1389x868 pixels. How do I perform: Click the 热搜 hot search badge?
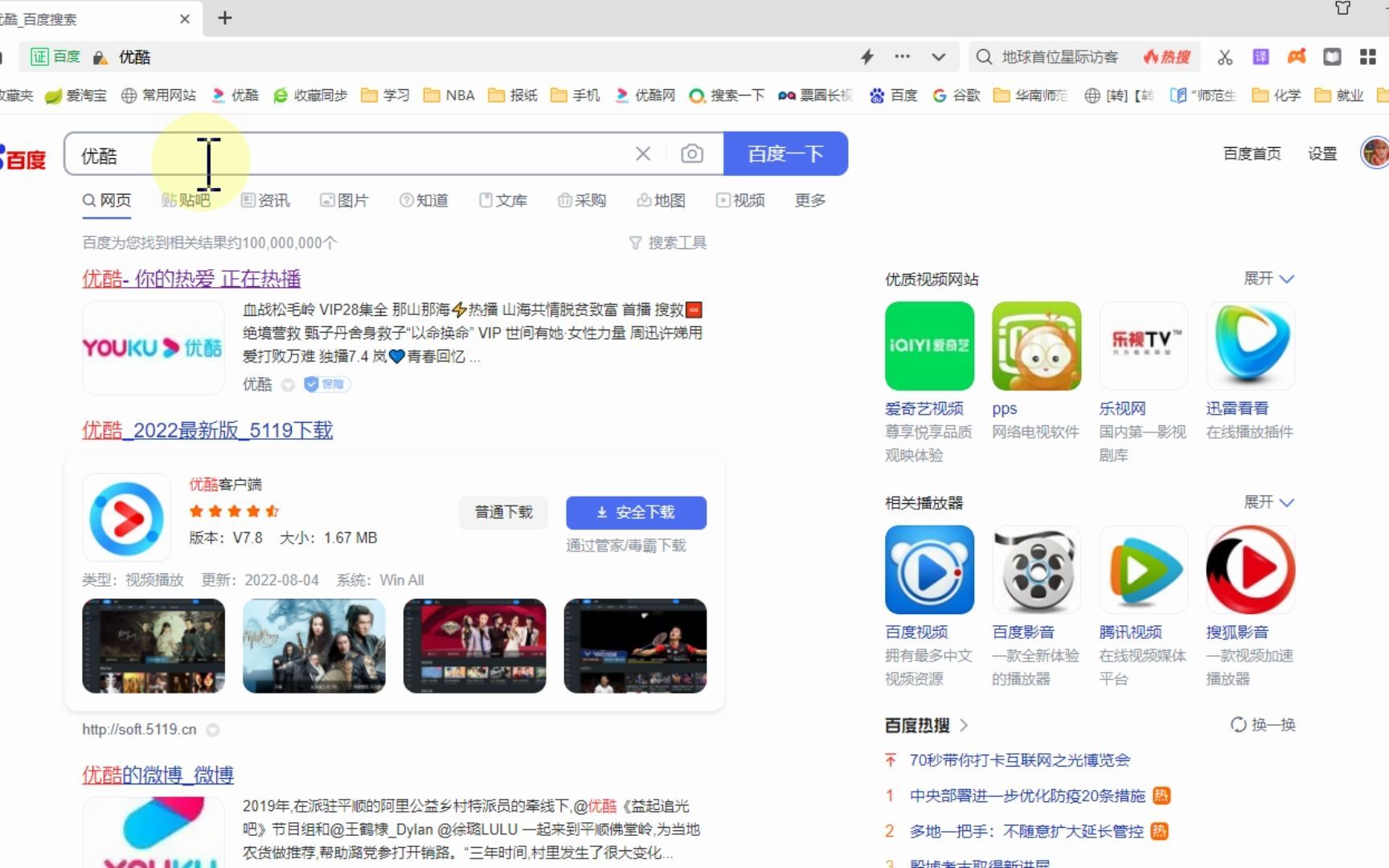1167,57
